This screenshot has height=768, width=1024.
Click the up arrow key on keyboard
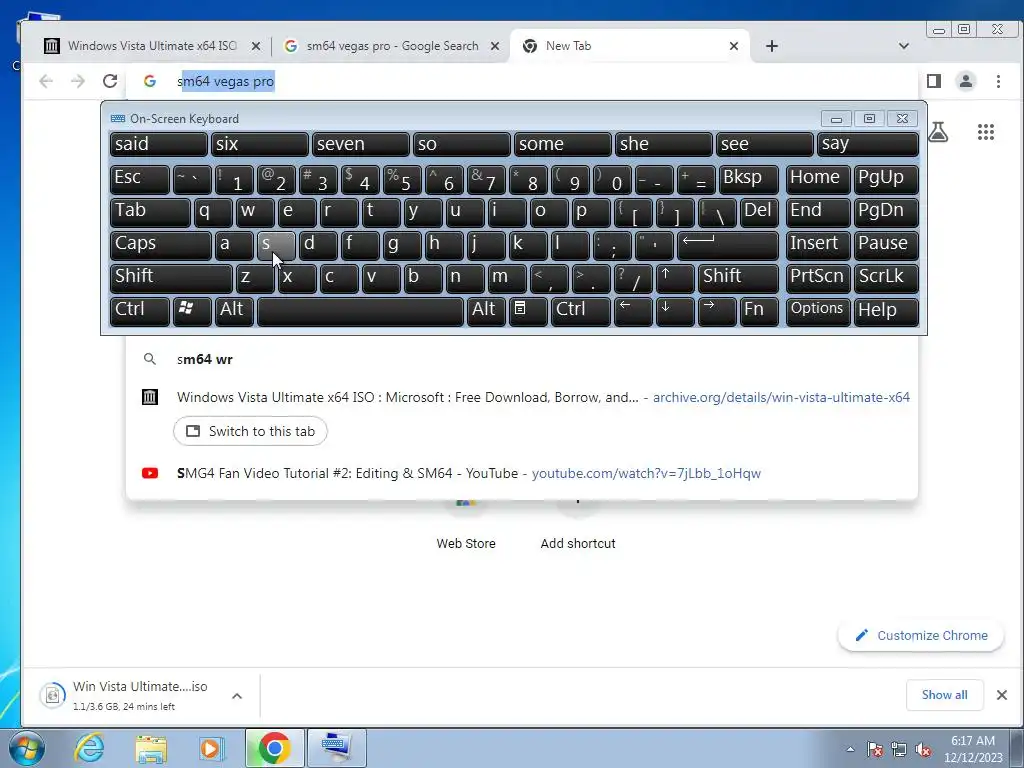pyautogui.click(x=675, y=278)
